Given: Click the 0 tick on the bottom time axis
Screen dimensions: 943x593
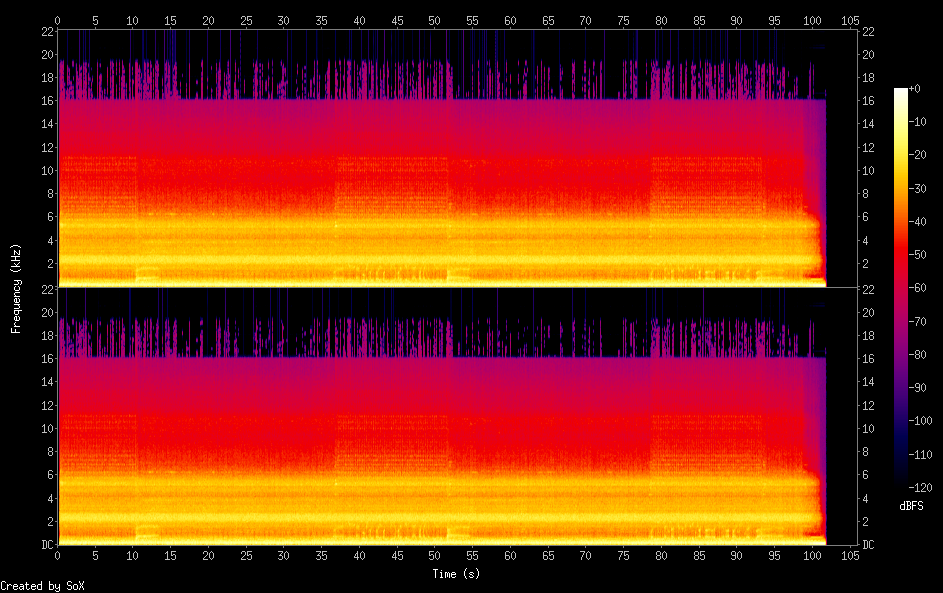Looking at the screenshot, I should coord(58,555).
